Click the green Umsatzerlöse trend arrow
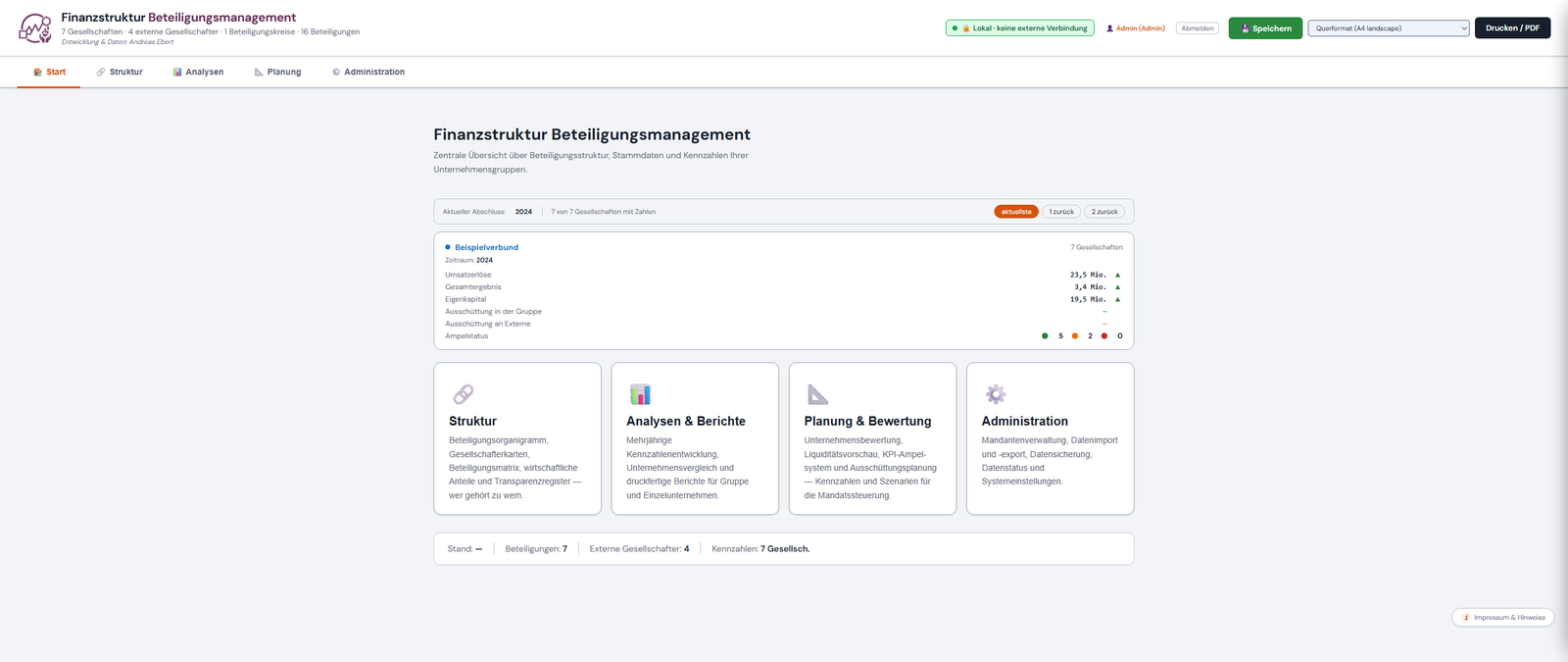 [1117, 275]
